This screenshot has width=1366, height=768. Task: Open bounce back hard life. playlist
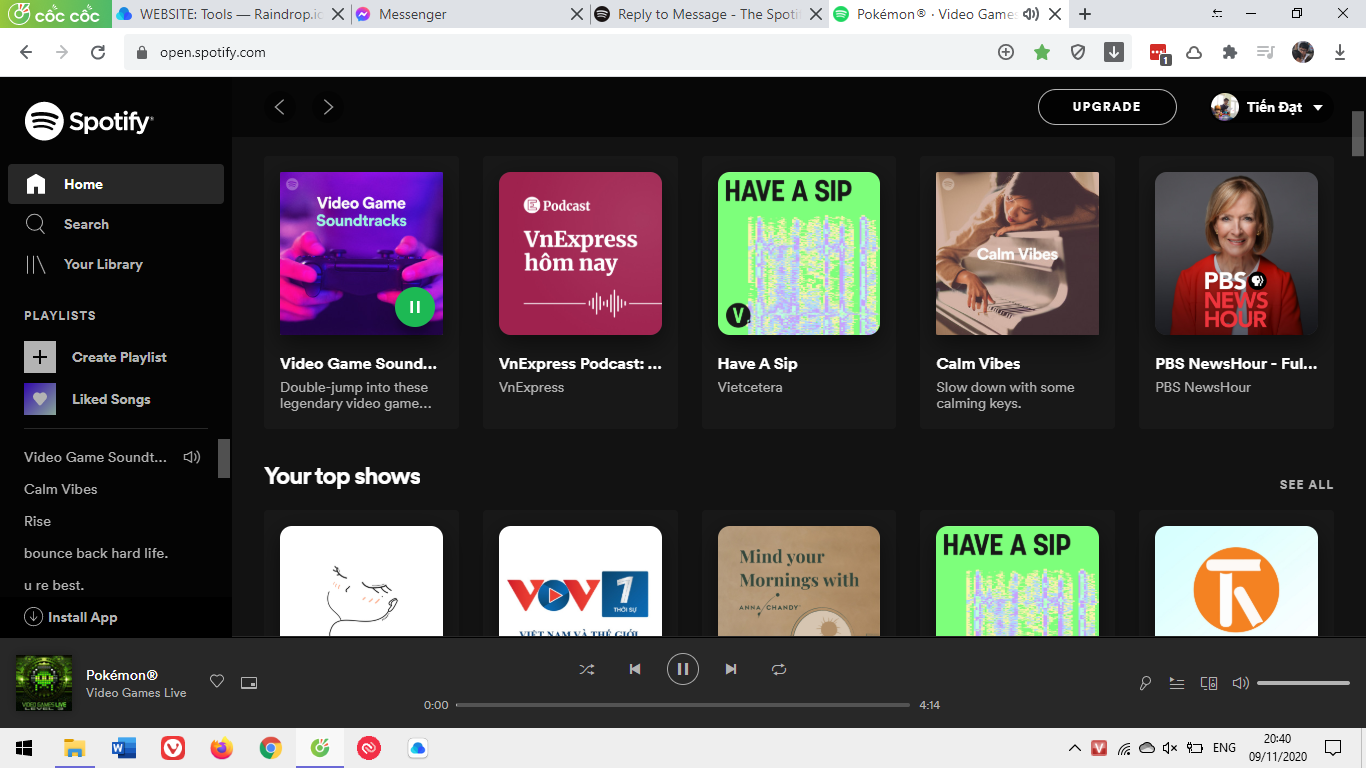(x=96, y=553)
